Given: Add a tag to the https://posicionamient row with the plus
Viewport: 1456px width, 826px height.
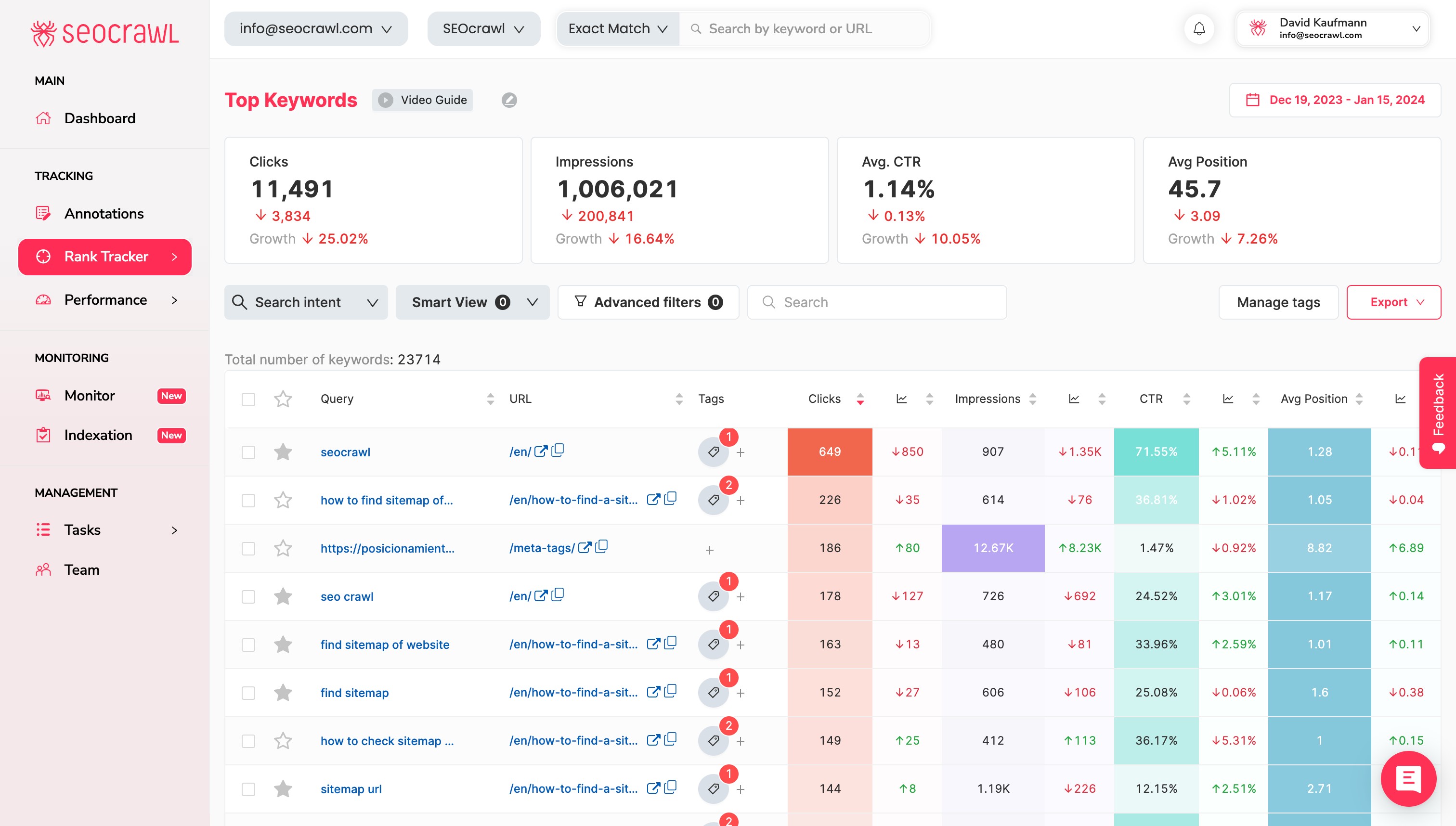Looking at the screenshot, I should 709,550.
